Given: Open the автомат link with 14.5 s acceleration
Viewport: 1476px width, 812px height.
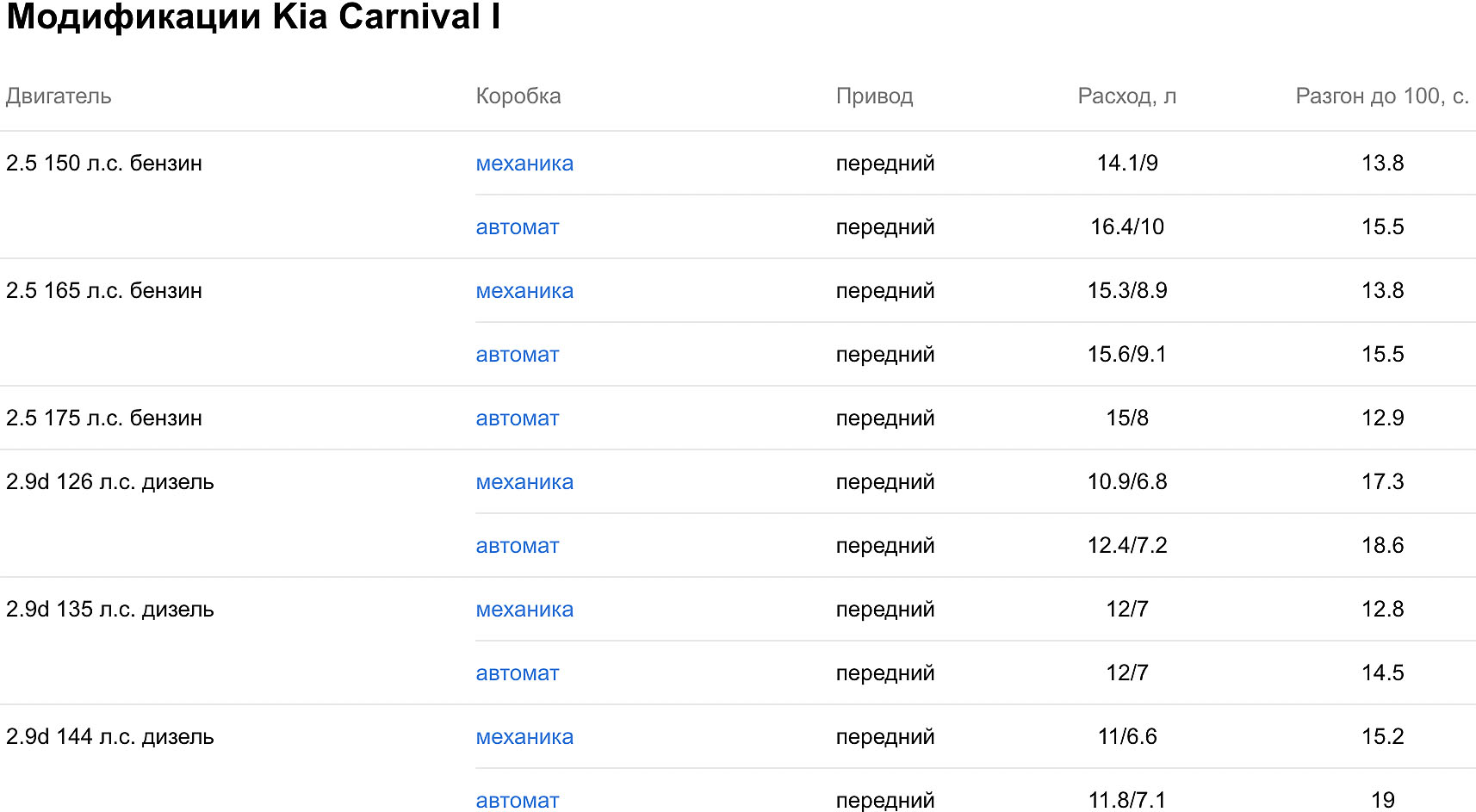Looking at the screenshot, I should click(x=518, y=673).
